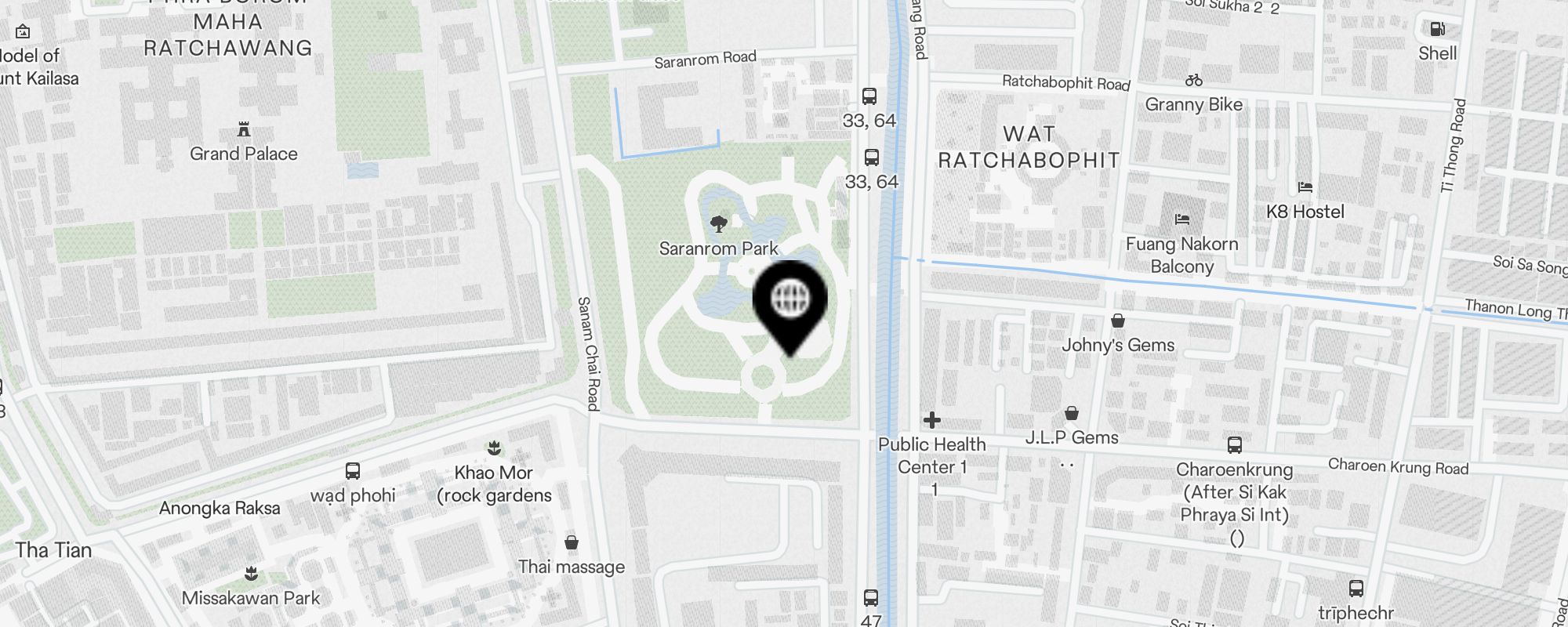The height and width of the screenshot is (627, 1568).
Task: Click the Grand Palace castle icon
Action: [x=244, y=129]
